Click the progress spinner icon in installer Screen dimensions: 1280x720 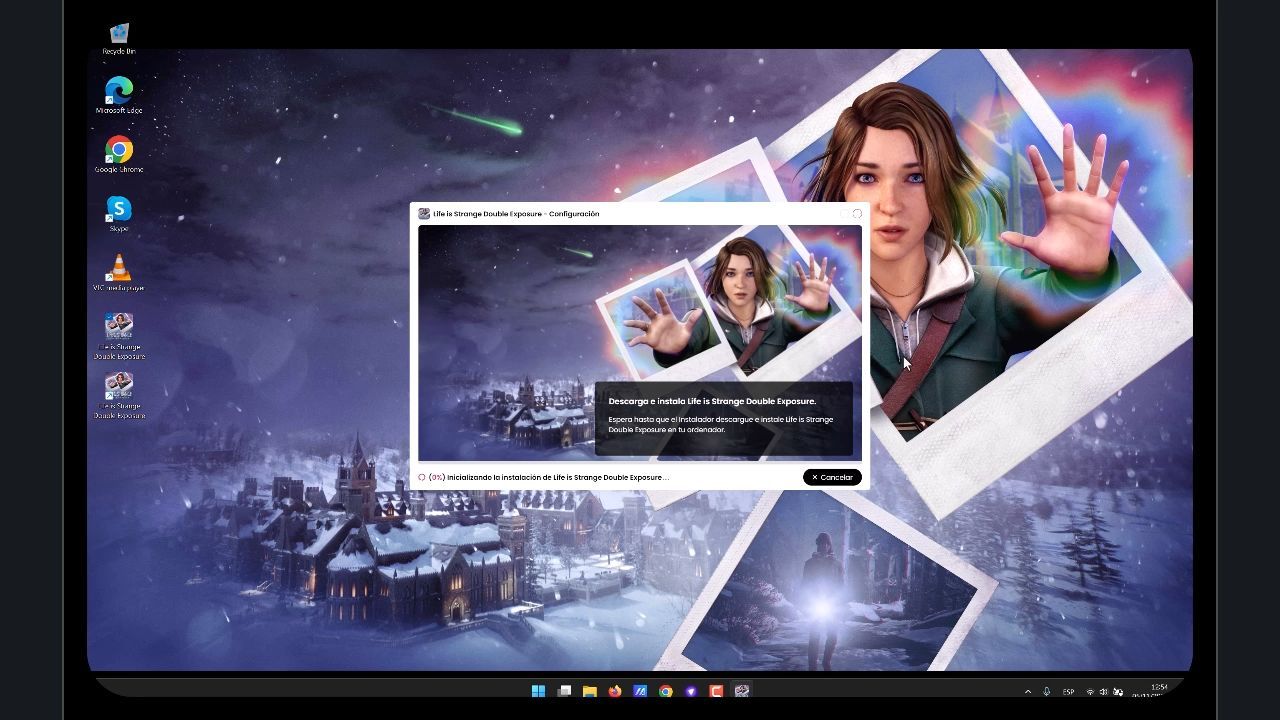[x=422, y=478]
